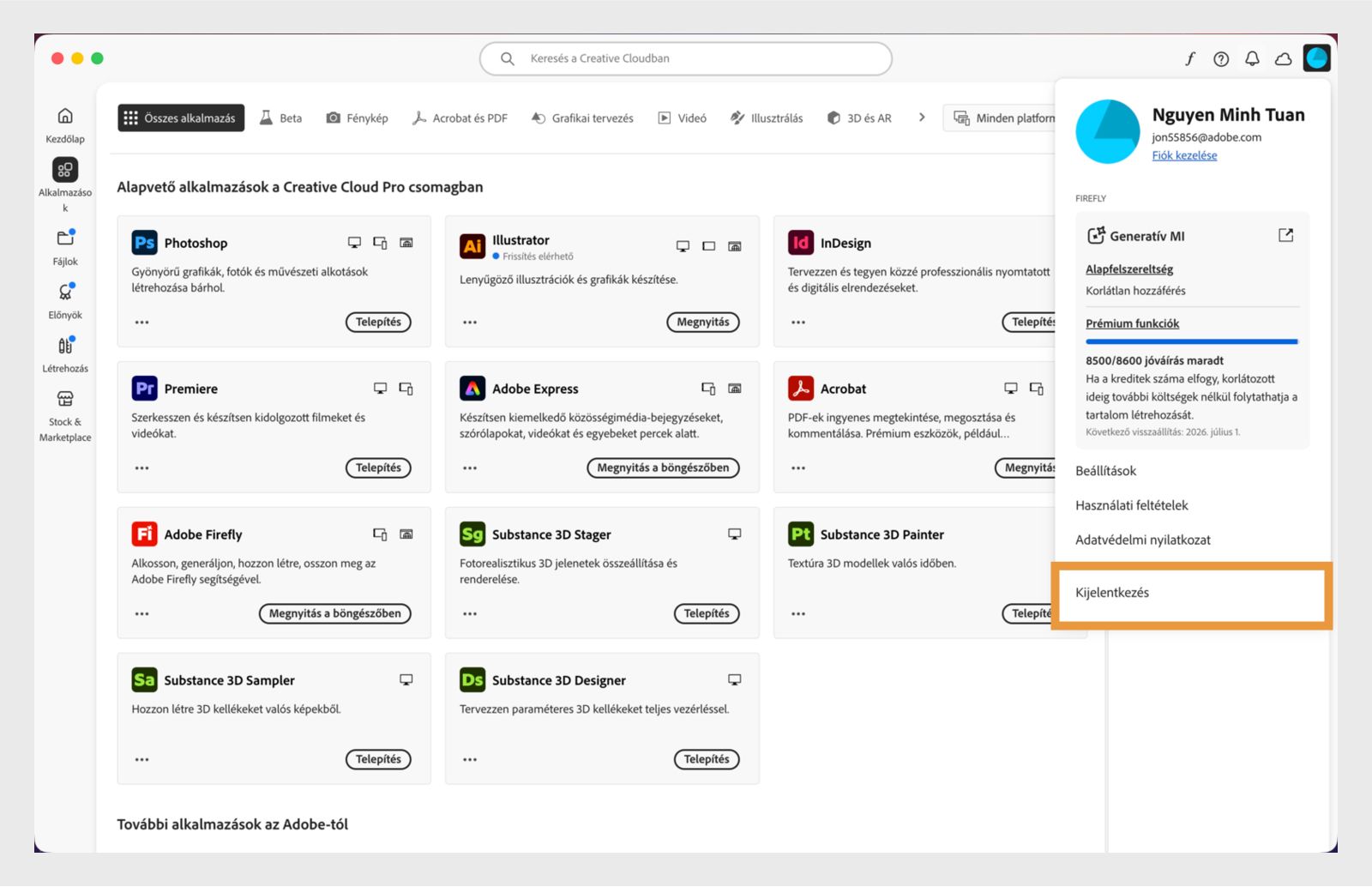Open Premiere more options ellipsis
Viewport: 1372px width, 887px height.
[141, 468]
